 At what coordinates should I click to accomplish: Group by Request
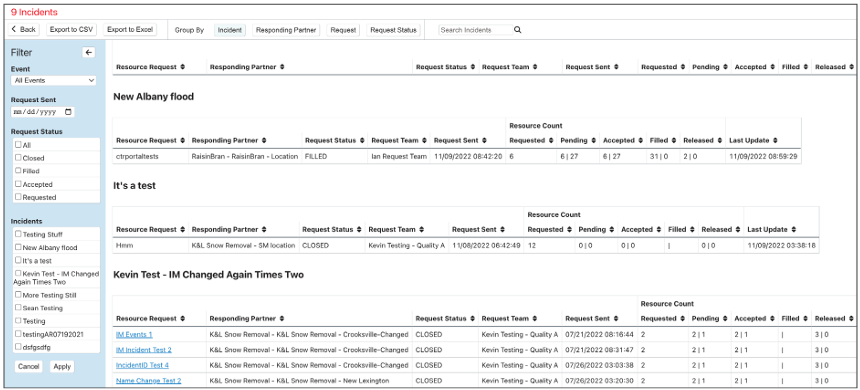point(343,30)
